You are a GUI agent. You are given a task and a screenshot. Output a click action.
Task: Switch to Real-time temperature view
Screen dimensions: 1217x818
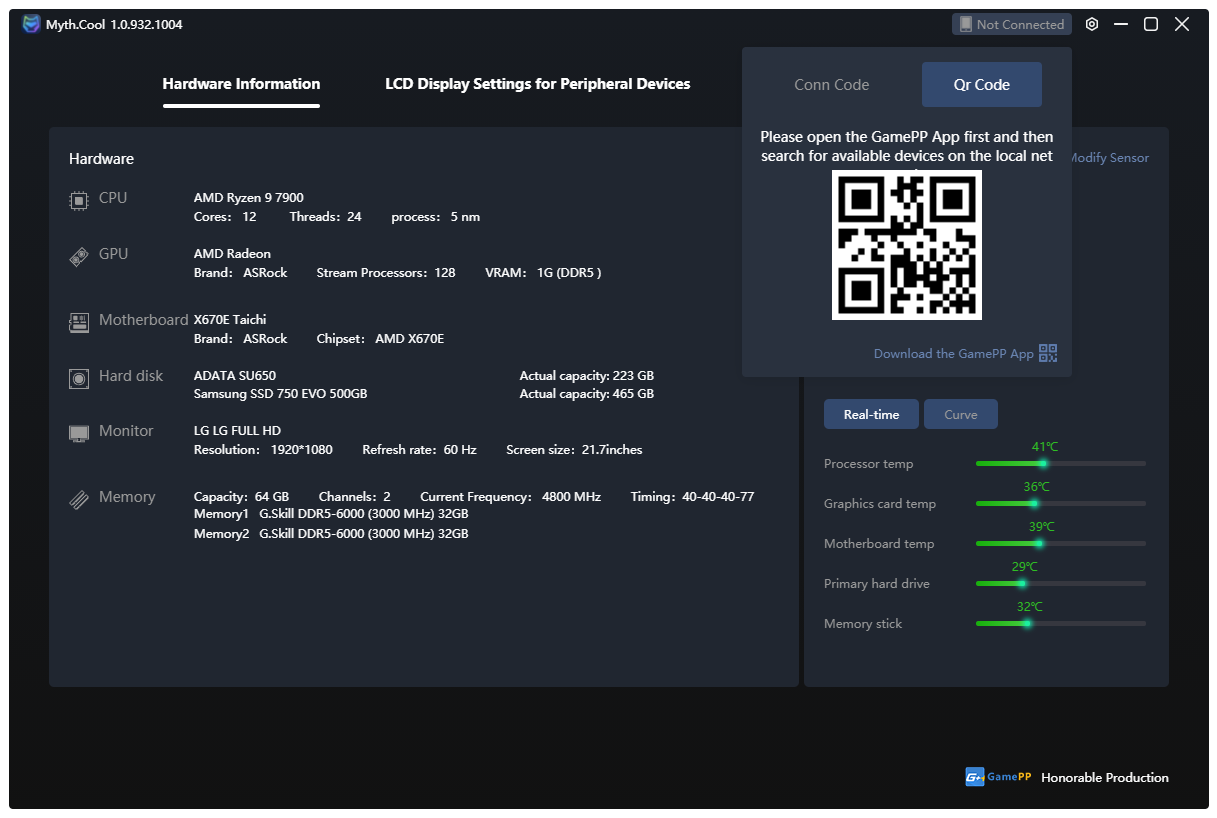tap(871, 414)
